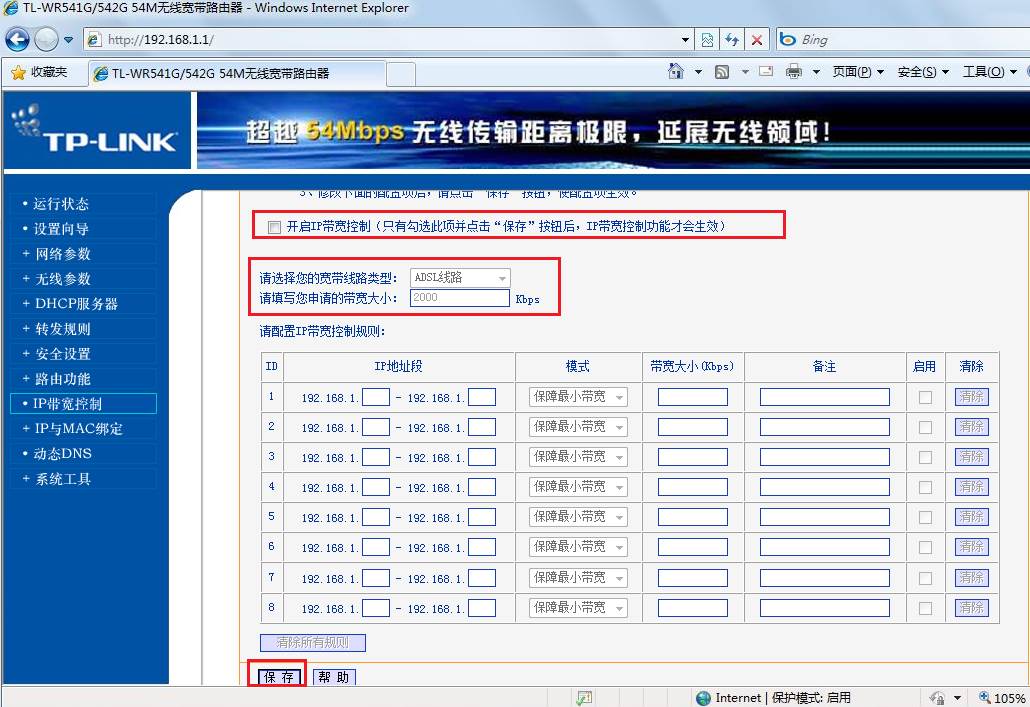Click 清除 button in row 4
The height and width of the screenshot is (707, 1030).
[972, 487]
